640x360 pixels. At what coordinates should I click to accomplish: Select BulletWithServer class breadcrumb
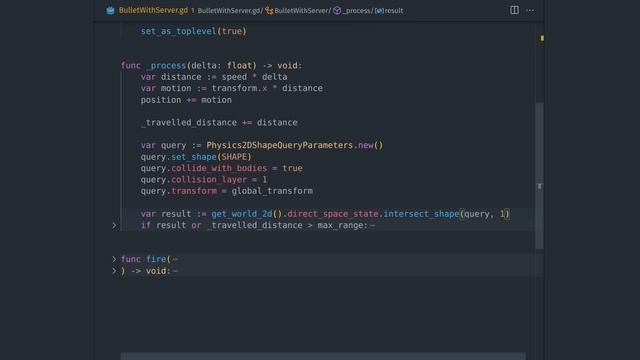(x=301, y=11)
